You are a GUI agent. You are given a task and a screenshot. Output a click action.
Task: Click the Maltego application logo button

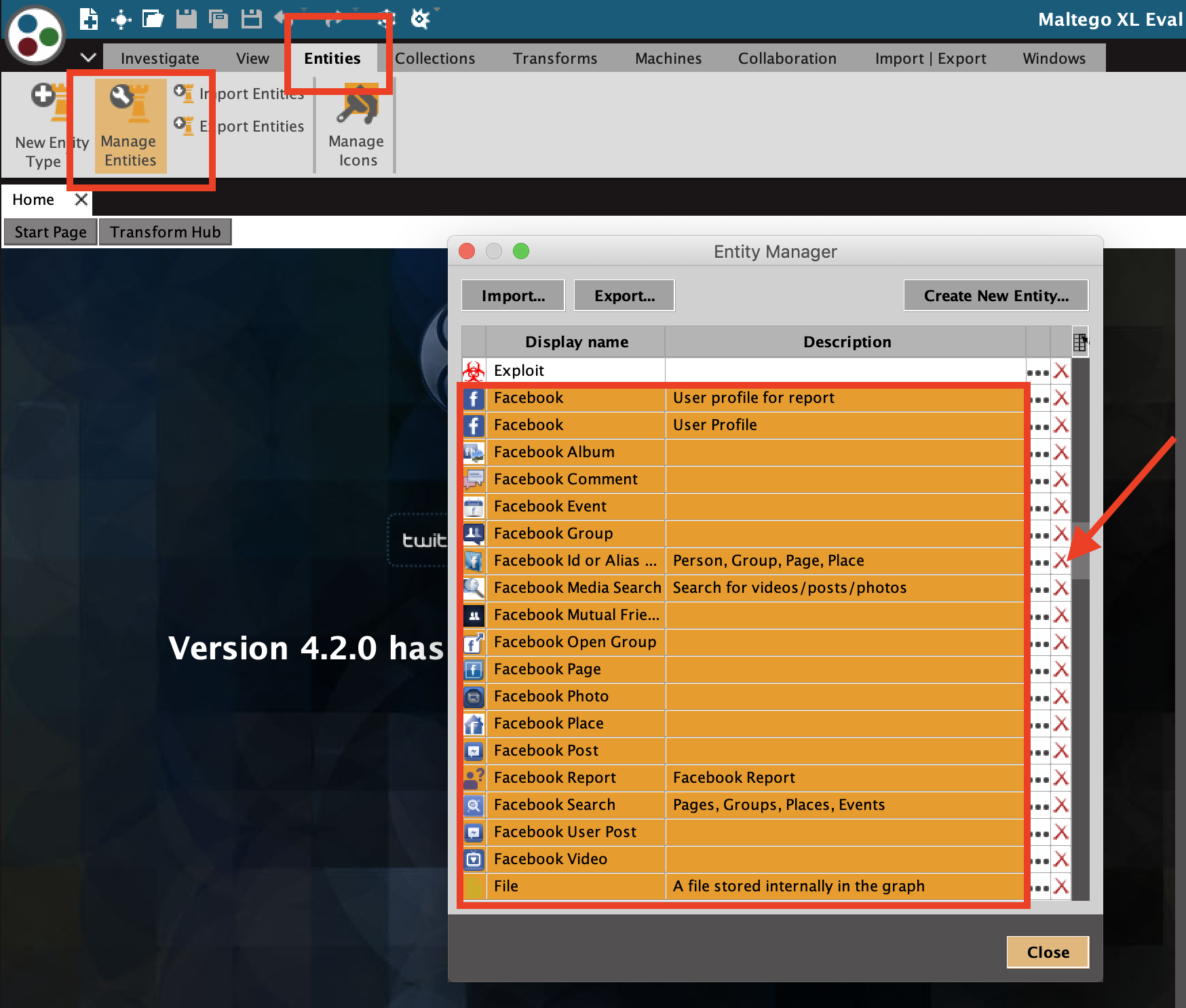coord(35,35)
